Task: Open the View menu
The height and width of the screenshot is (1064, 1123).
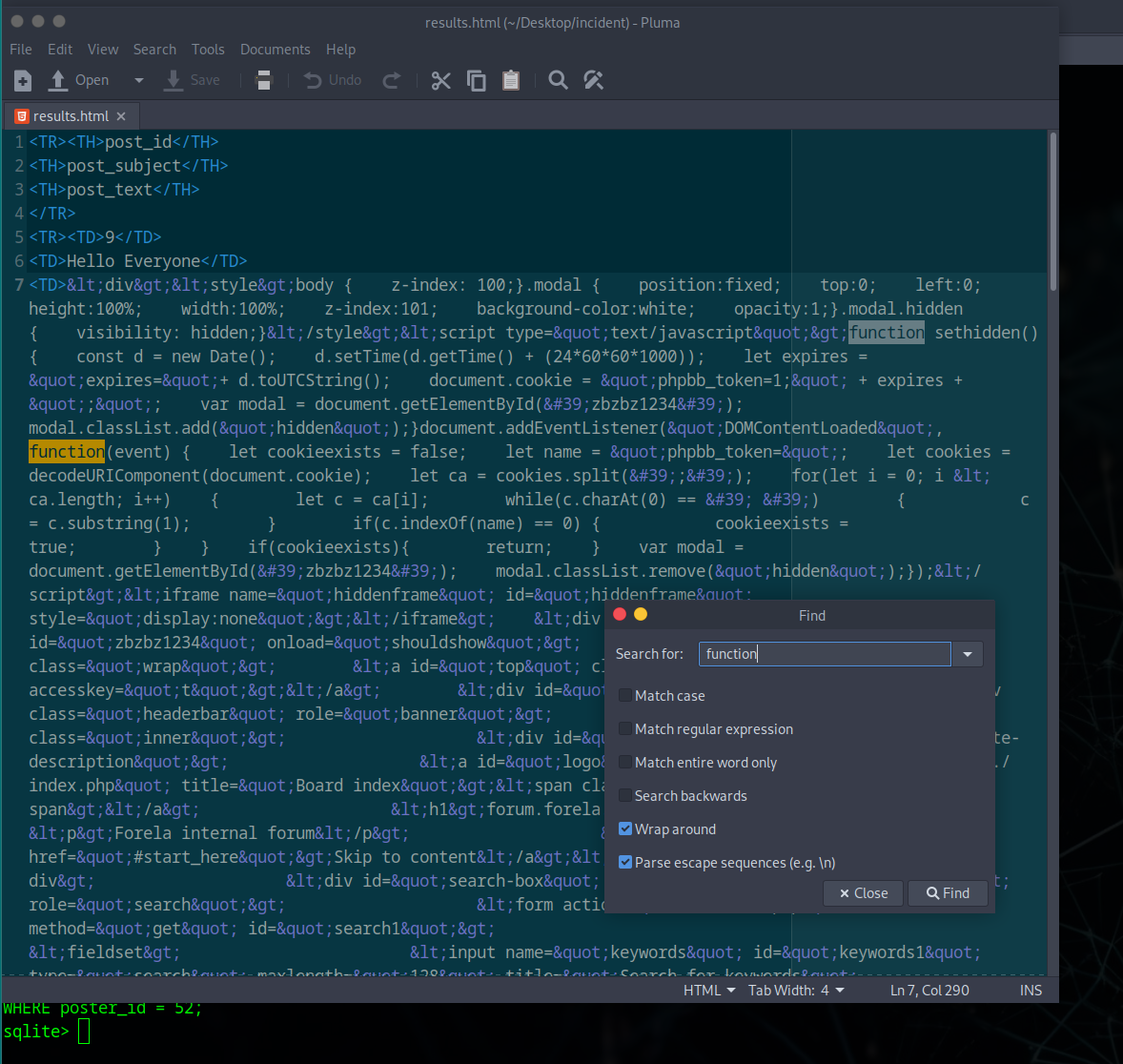Action: point(103,50)
